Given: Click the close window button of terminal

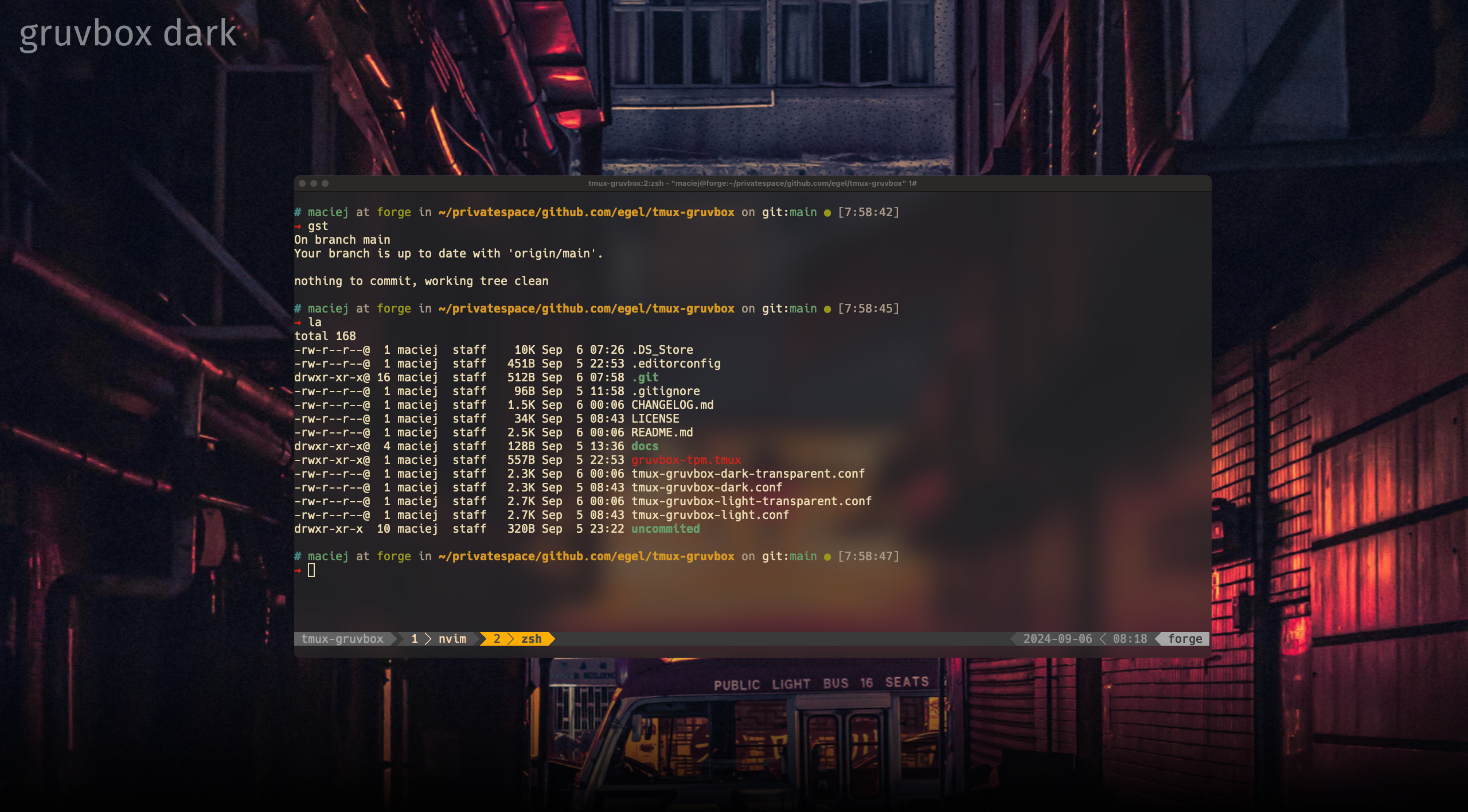Looking at the screenshot, I should 302,184.
